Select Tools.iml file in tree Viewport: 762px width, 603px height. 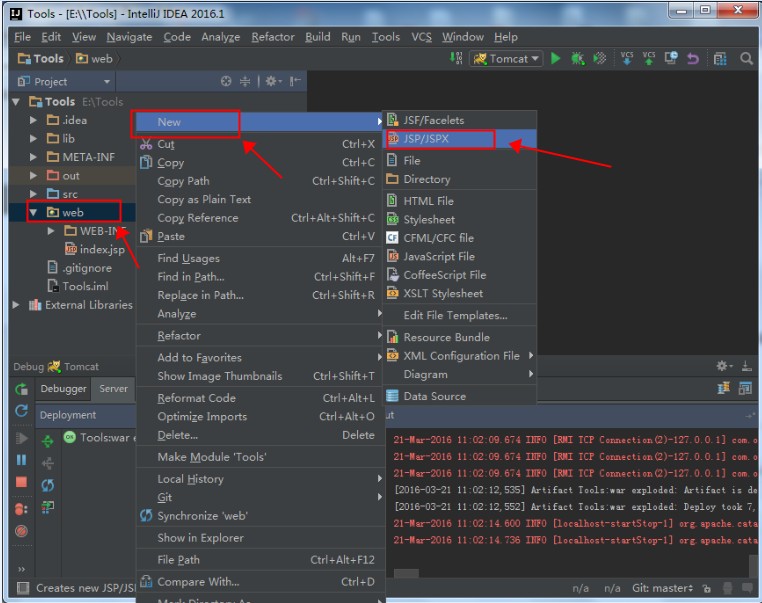pos(78,286)
